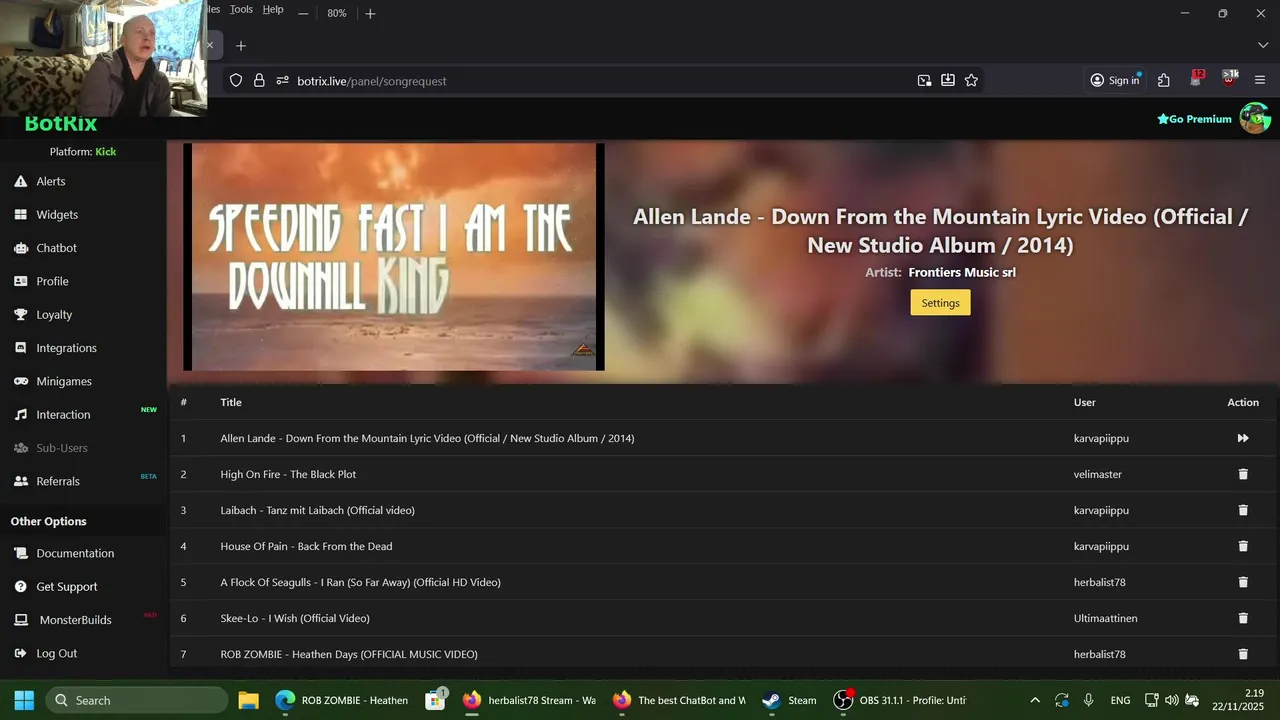Image resolution: width=1280 pixels, height=720 pixels.
Task: Skip the currently playing Allen Lande song
Action: tap(1243, 438)
